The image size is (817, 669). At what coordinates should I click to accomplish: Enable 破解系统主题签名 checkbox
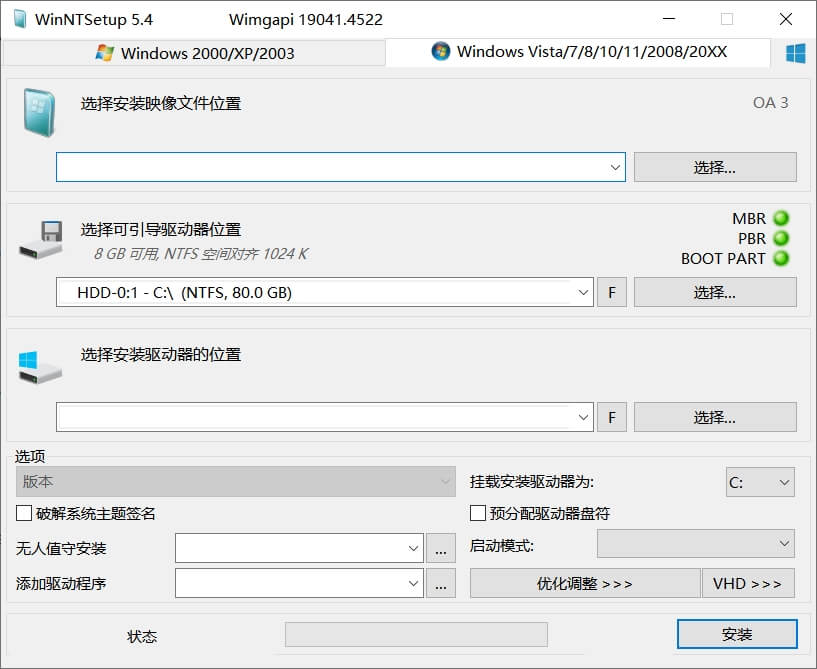pyautogui.click(x=24, y=513)
